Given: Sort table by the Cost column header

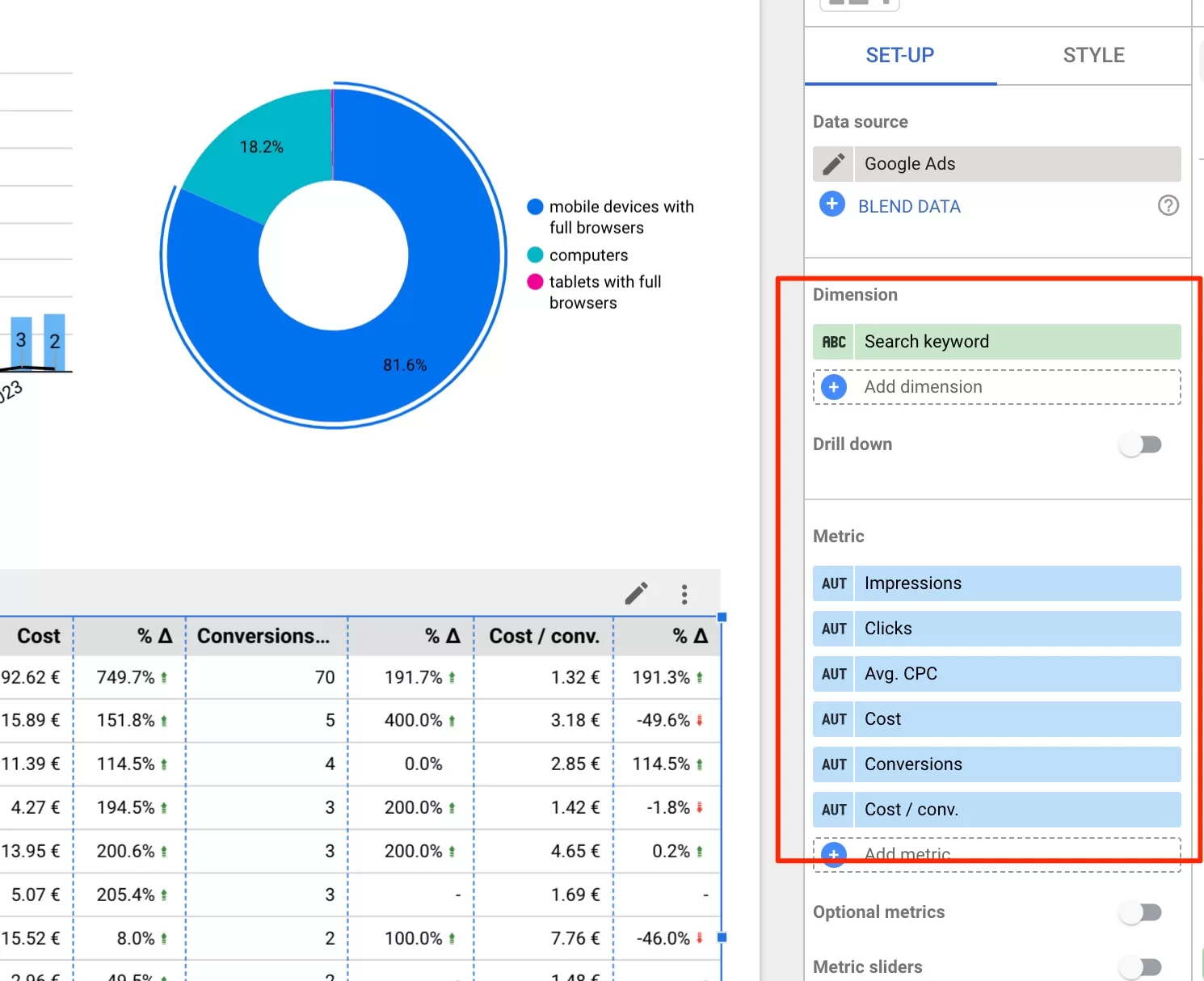Looking at the screenshot, I should click(x=39, y=637).
